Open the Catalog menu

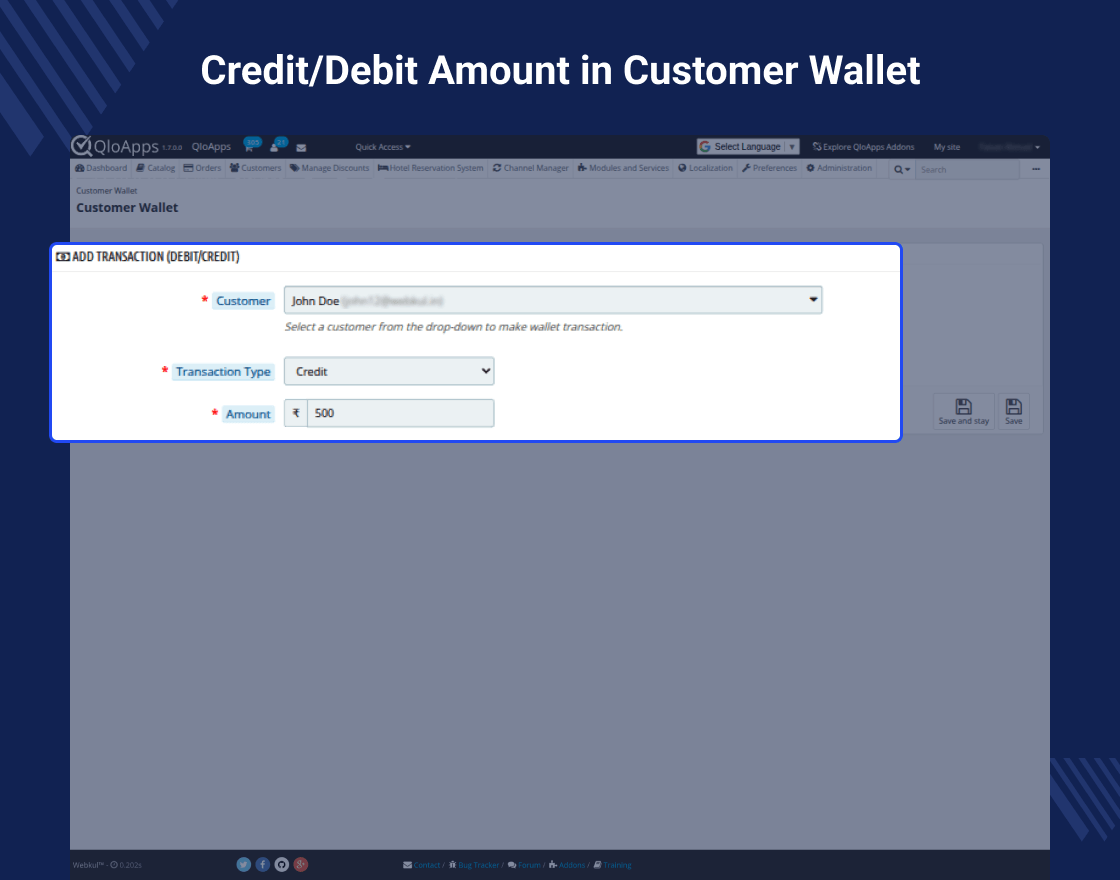156,169
